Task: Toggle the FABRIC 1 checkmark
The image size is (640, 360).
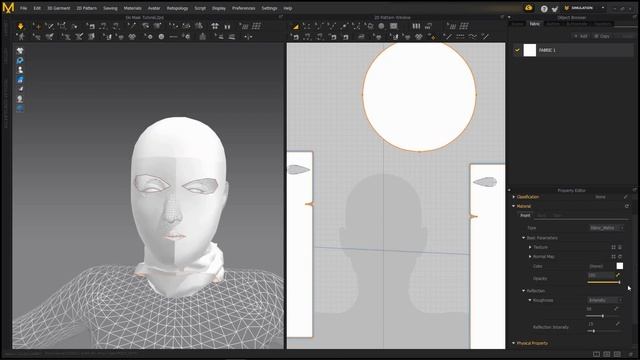Action: (517, 50)
